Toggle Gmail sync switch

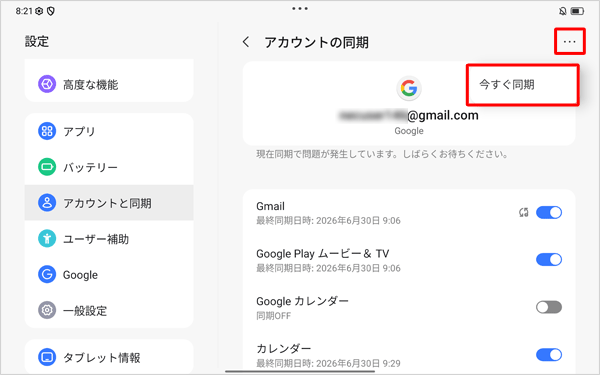pos(549,212)
